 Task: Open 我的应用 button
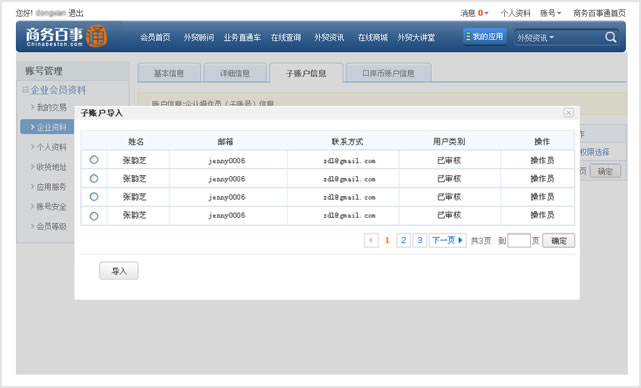(485, 36)
